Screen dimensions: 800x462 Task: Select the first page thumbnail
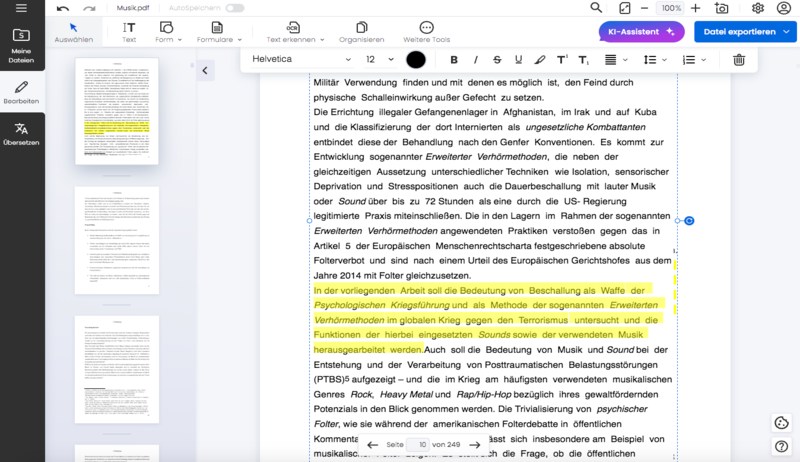(x=117, y=111)
